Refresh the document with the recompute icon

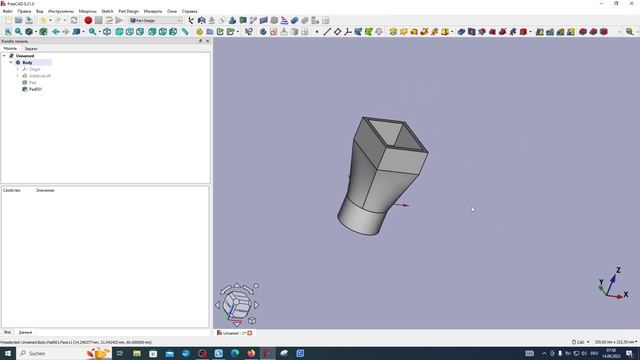74,20
